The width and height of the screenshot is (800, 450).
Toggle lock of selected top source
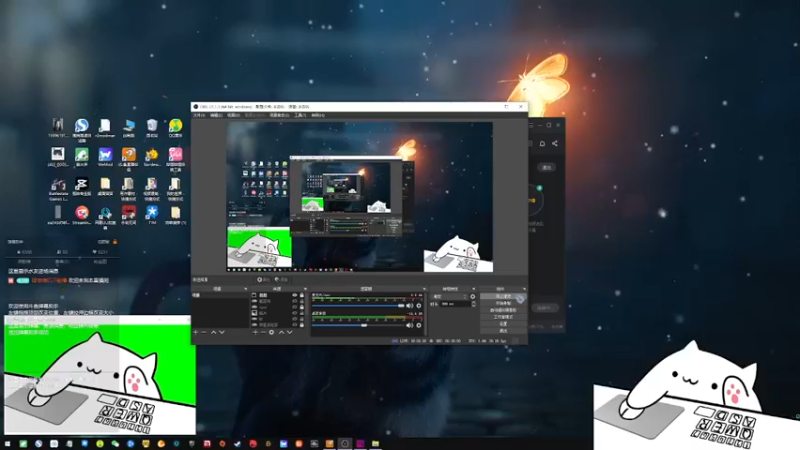pyautogui.click(x=302, y=295)
